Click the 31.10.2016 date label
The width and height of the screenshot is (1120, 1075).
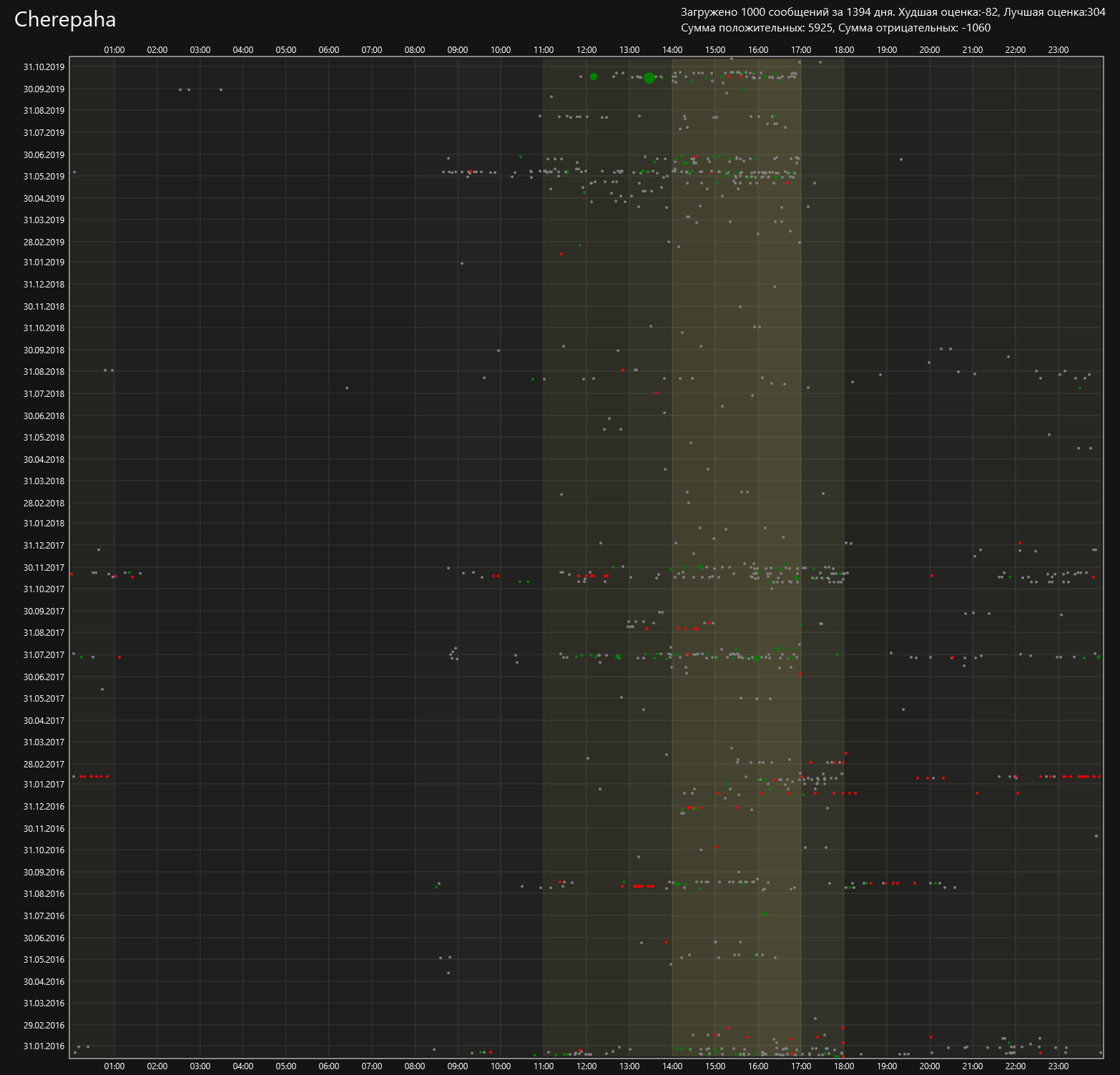pyautogui.click(x=44, y=850)
